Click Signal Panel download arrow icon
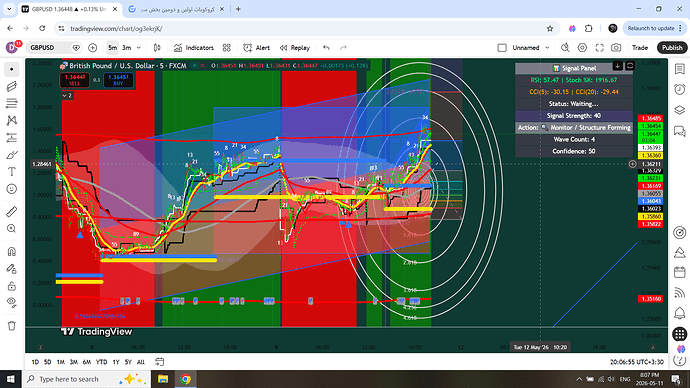The width and height of the screenshot is (690, 388). (617, 66)
